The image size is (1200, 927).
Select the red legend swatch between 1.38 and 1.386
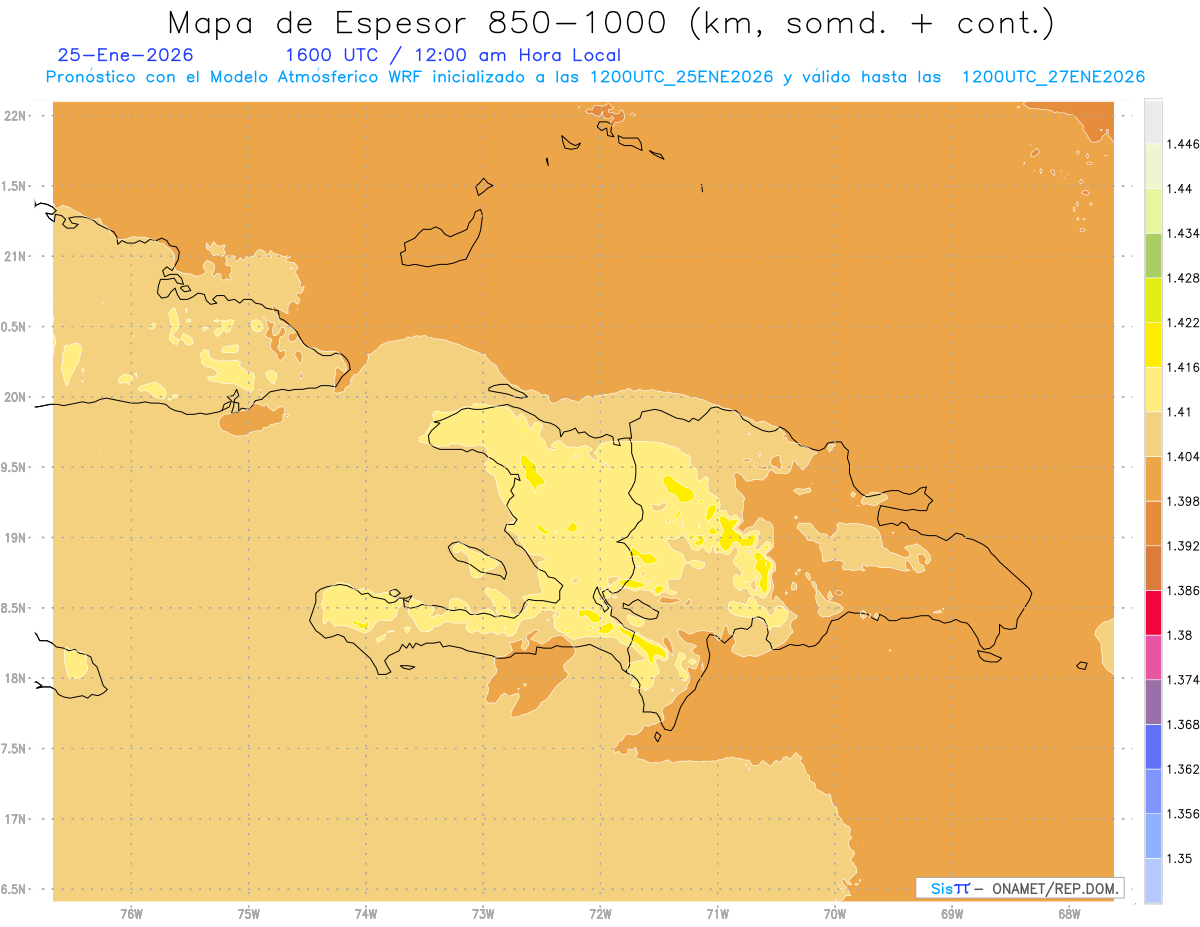point(1153,613)
